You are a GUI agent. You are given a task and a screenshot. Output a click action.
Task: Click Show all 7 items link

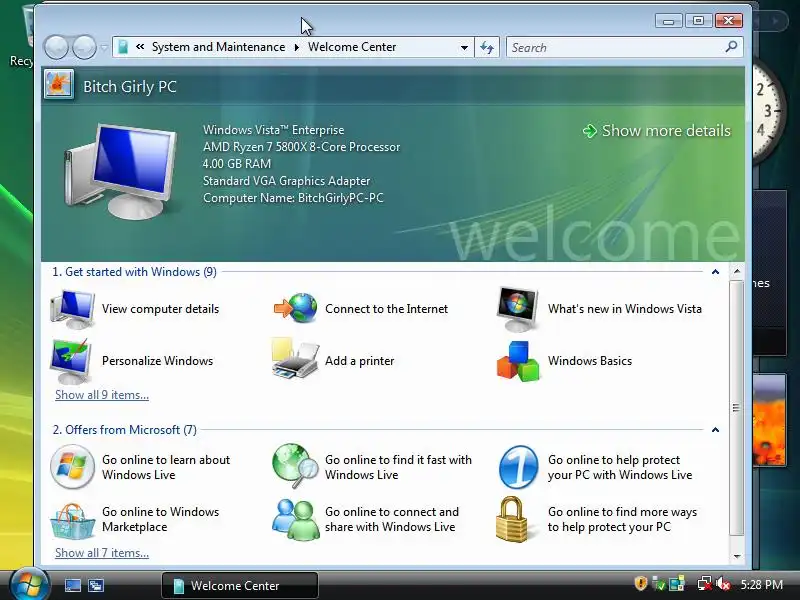[x=102, y=553]
